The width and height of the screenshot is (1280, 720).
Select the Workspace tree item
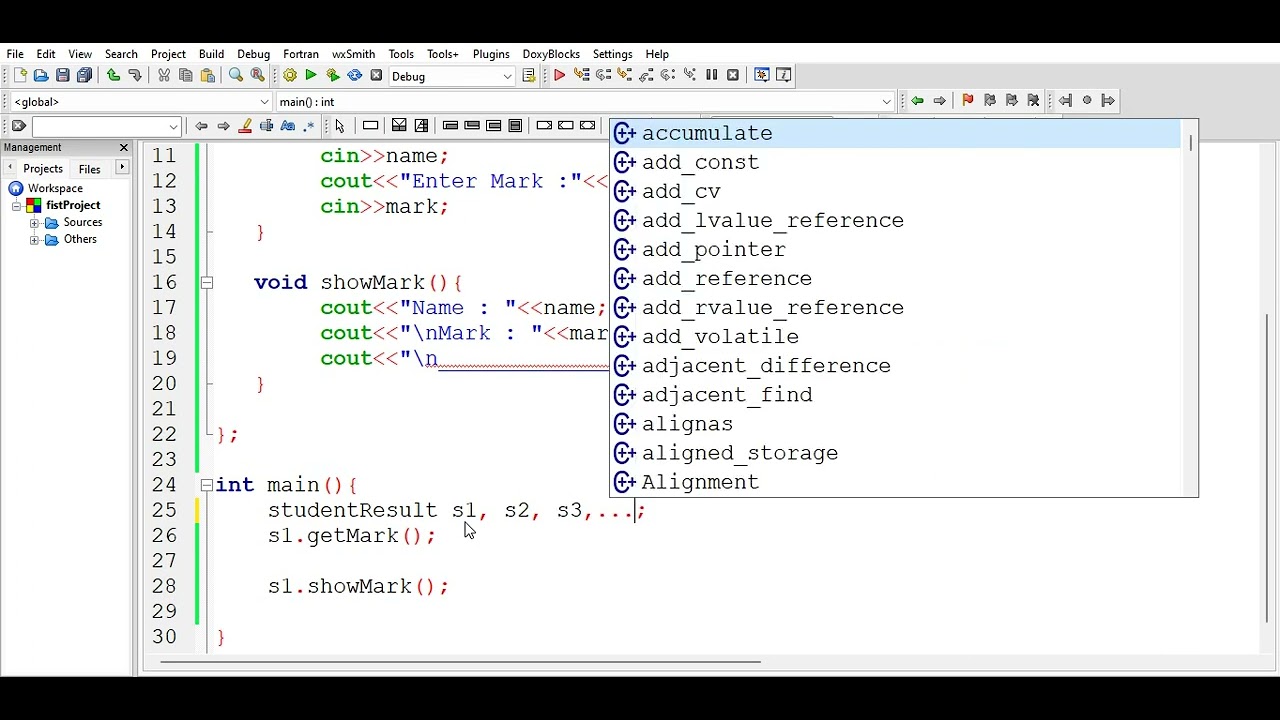click(x=55, y=189)
